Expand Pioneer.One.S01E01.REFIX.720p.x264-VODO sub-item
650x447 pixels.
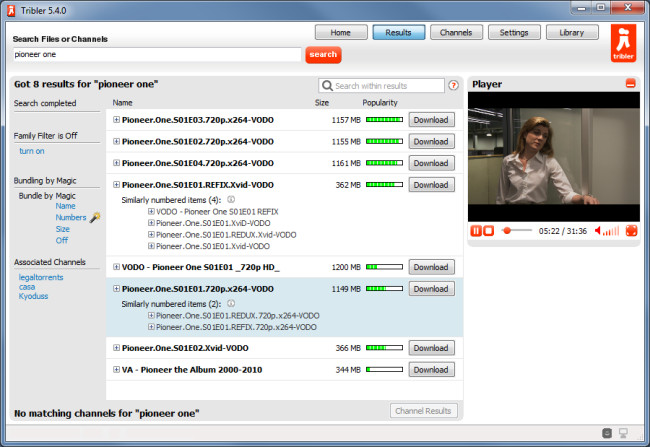coord(151,327)
